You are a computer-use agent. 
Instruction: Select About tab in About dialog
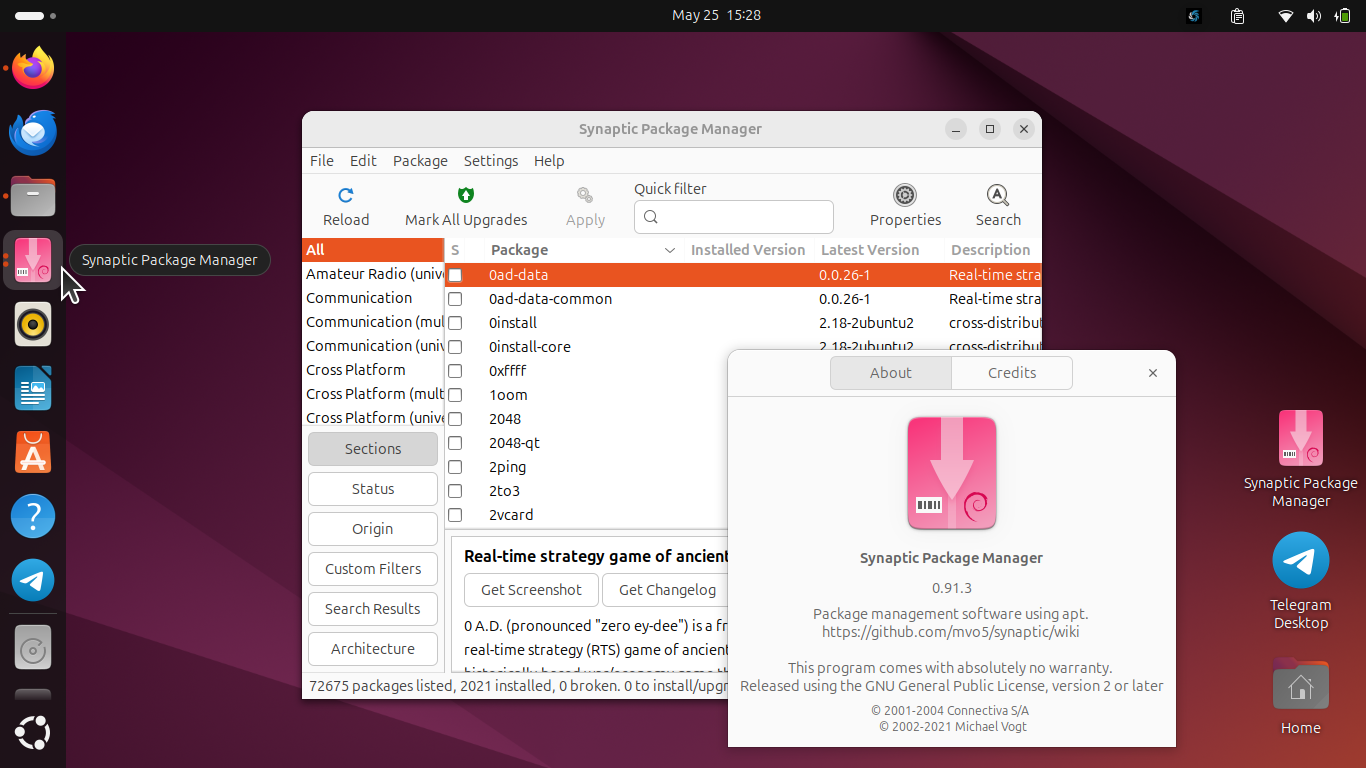(x=891, y=373)
